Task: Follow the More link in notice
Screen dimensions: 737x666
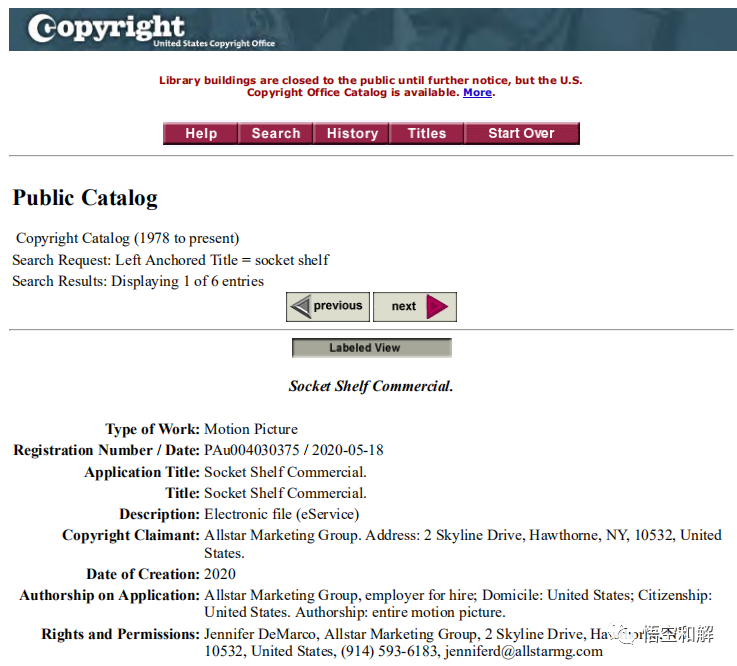Action: 478,93
